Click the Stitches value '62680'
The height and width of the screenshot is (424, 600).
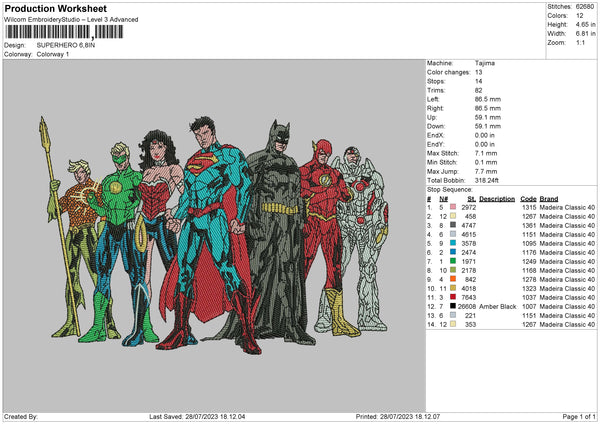tap(585, 7)
